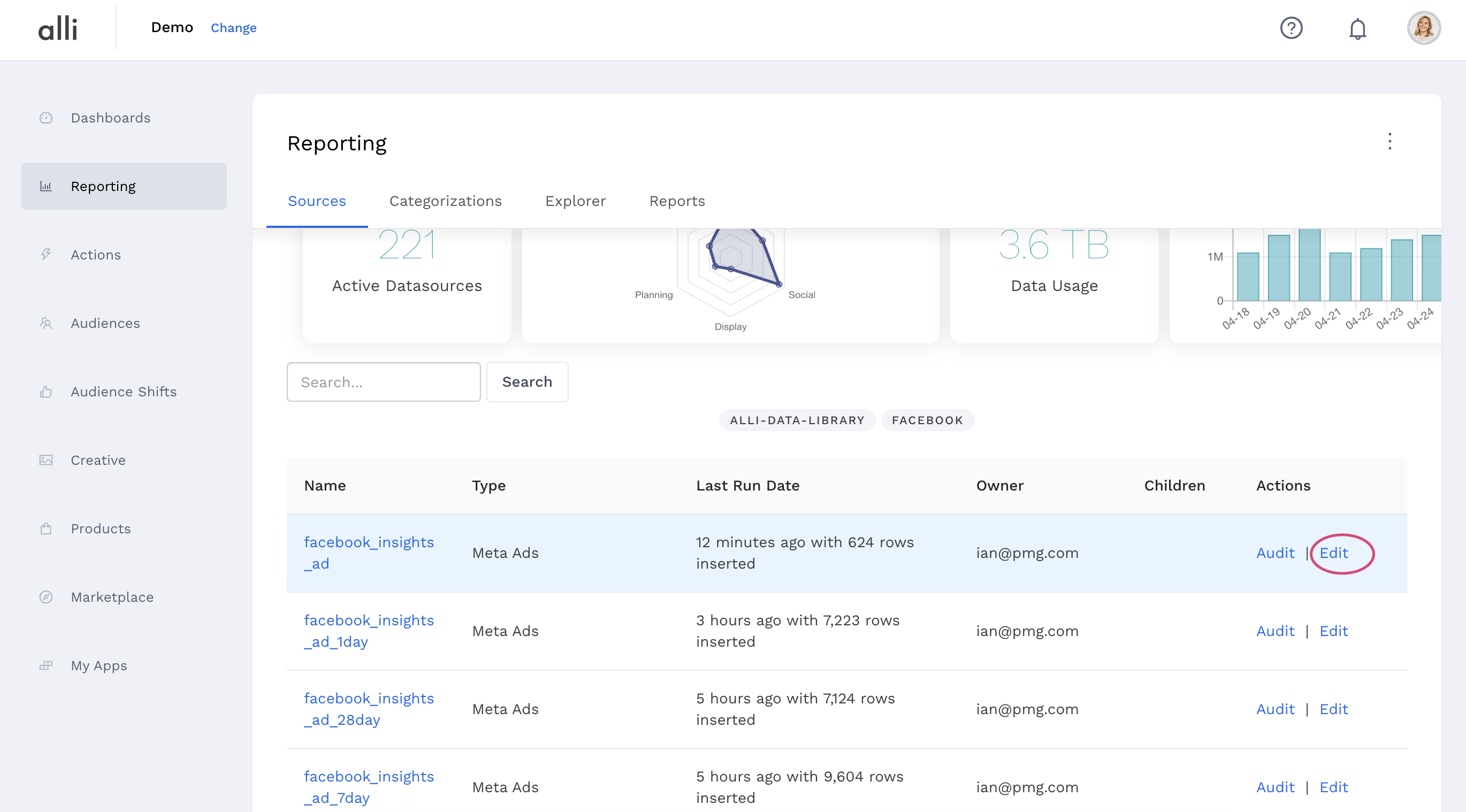
Task: Click the Creative image icon in sidebar
Action: (46, 460)
